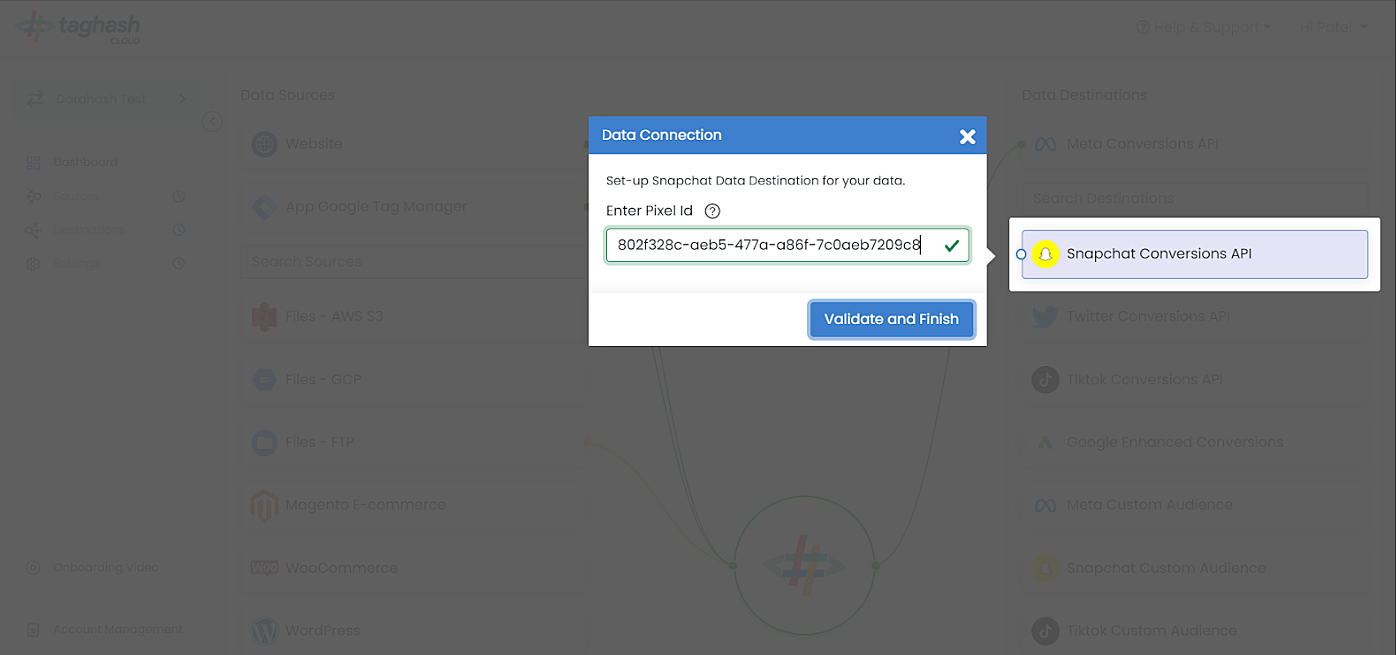Open the Help & Support dropdown

pyautogui.click(x=1203, y=27)
